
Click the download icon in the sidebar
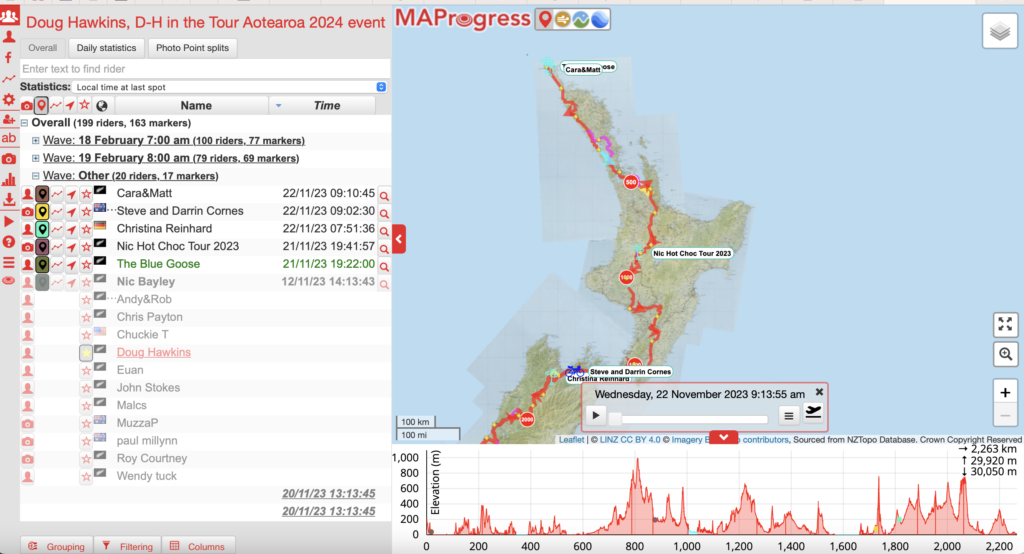(9, 199)
